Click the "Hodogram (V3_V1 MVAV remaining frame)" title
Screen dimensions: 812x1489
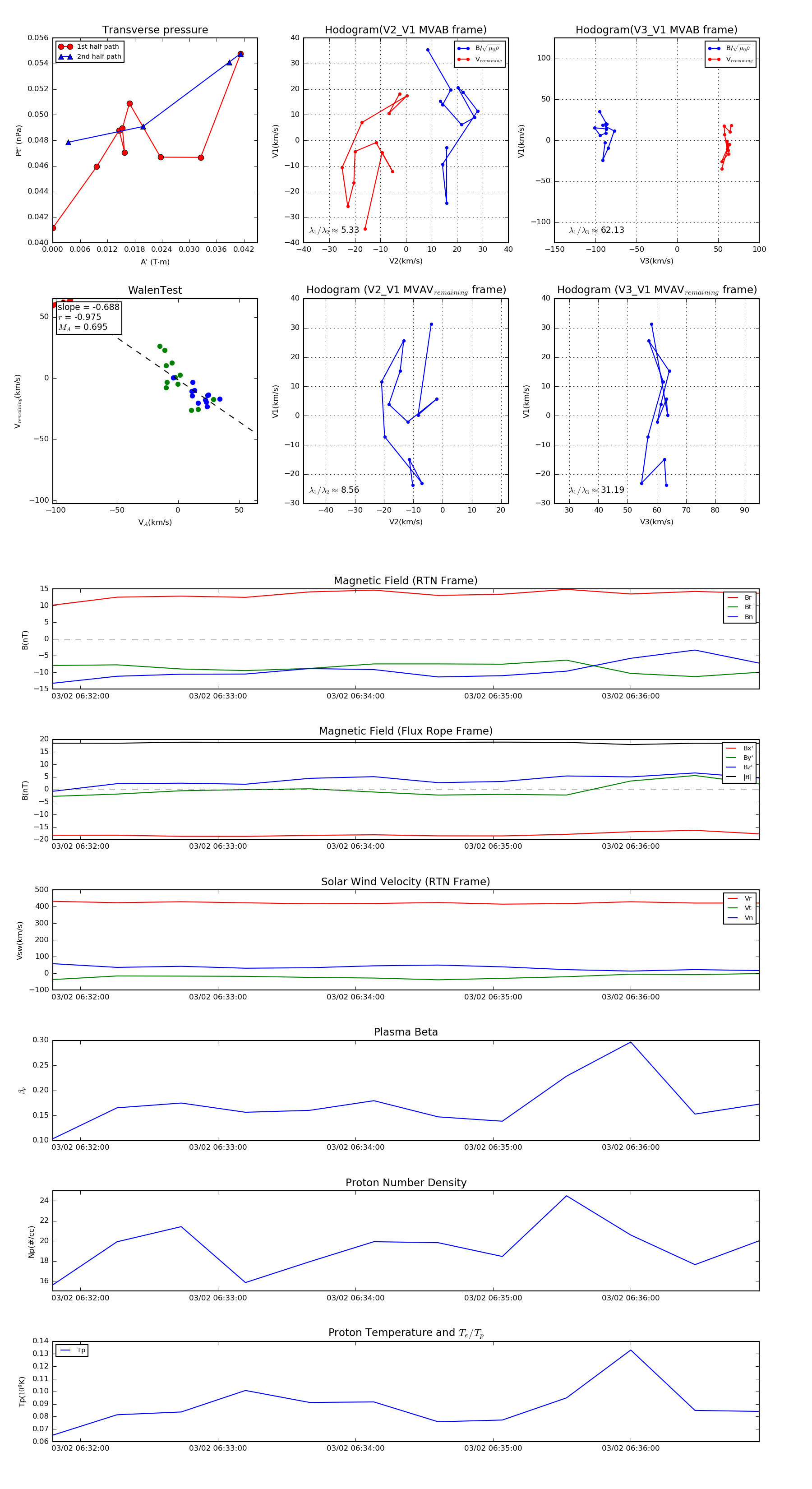click(x=656, y=290)
